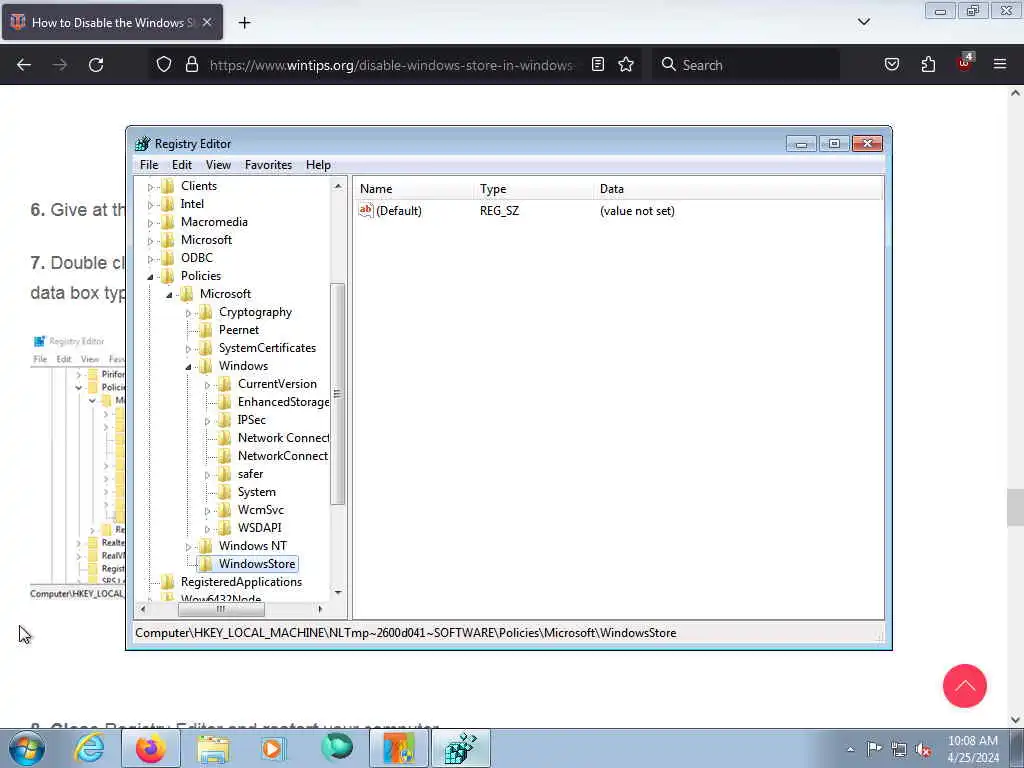Show hidden tray icons arrow
This screenshot has width=1024, height=768.
coord(850,750)
